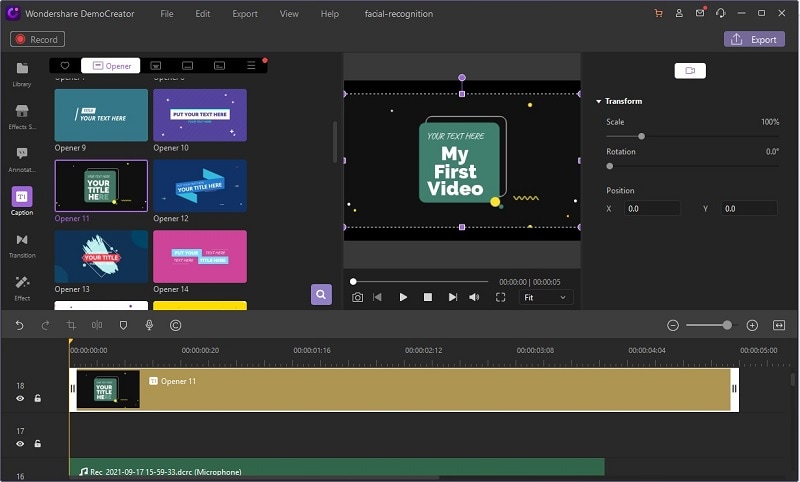
Task: Open the Library panel
Action: click(22, 74)
